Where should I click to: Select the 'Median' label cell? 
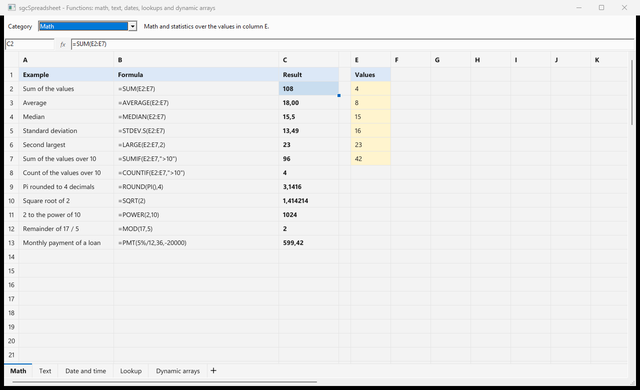(66, 117)
